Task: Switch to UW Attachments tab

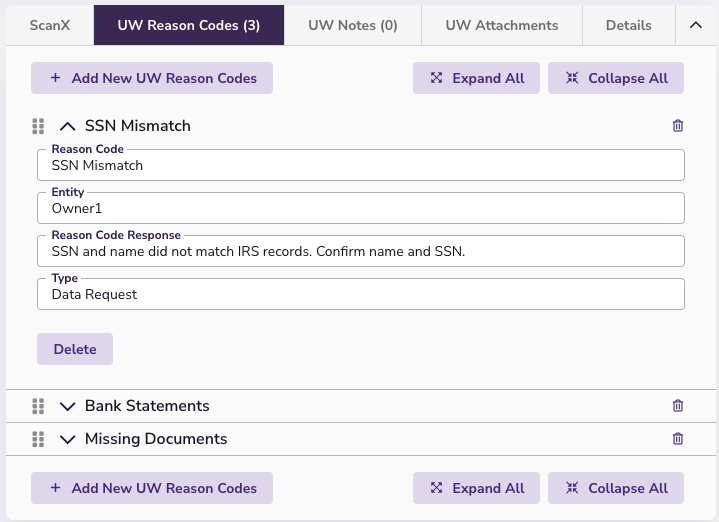Action: 502,25
